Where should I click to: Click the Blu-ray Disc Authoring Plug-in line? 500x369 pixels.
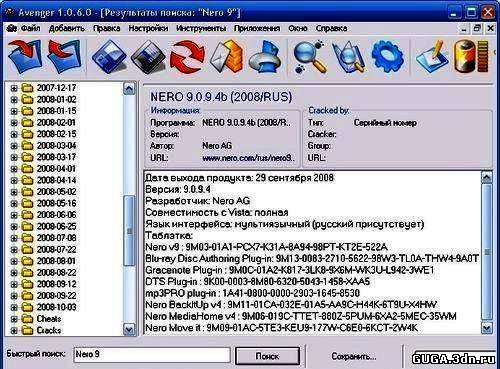312,259
